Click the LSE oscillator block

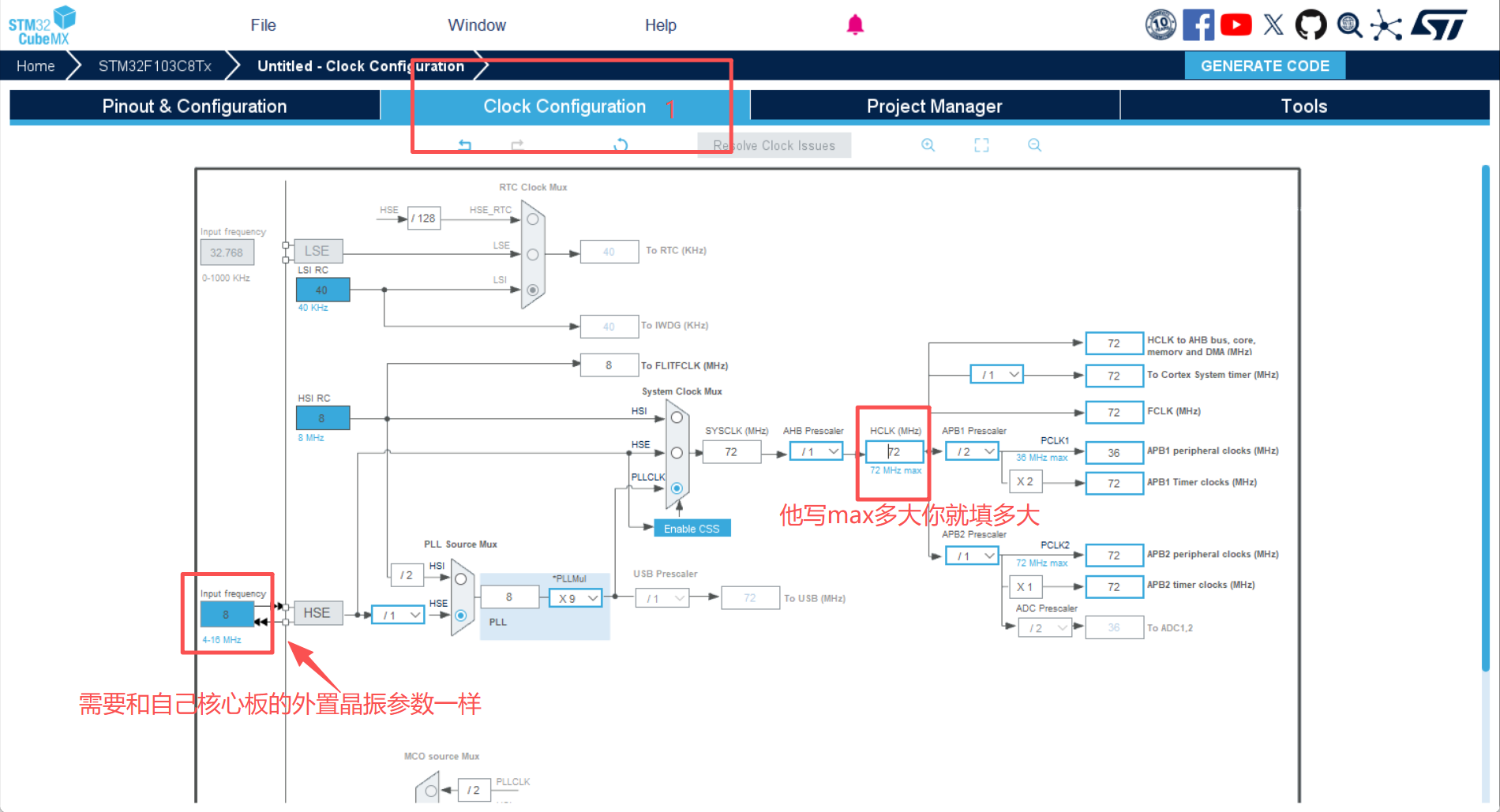[317, 251]
